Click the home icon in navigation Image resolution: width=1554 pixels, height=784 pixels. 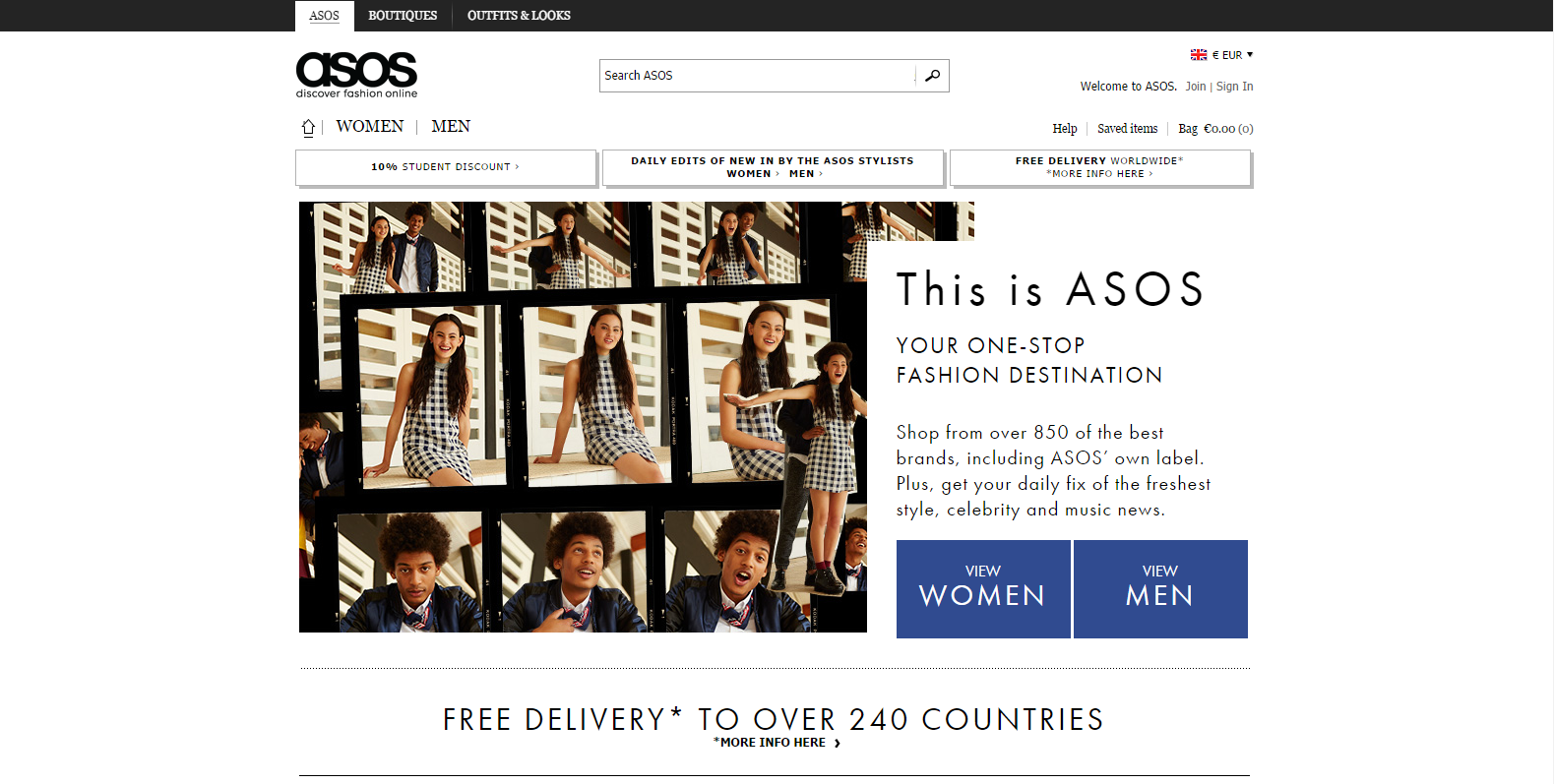click(308, 127)
